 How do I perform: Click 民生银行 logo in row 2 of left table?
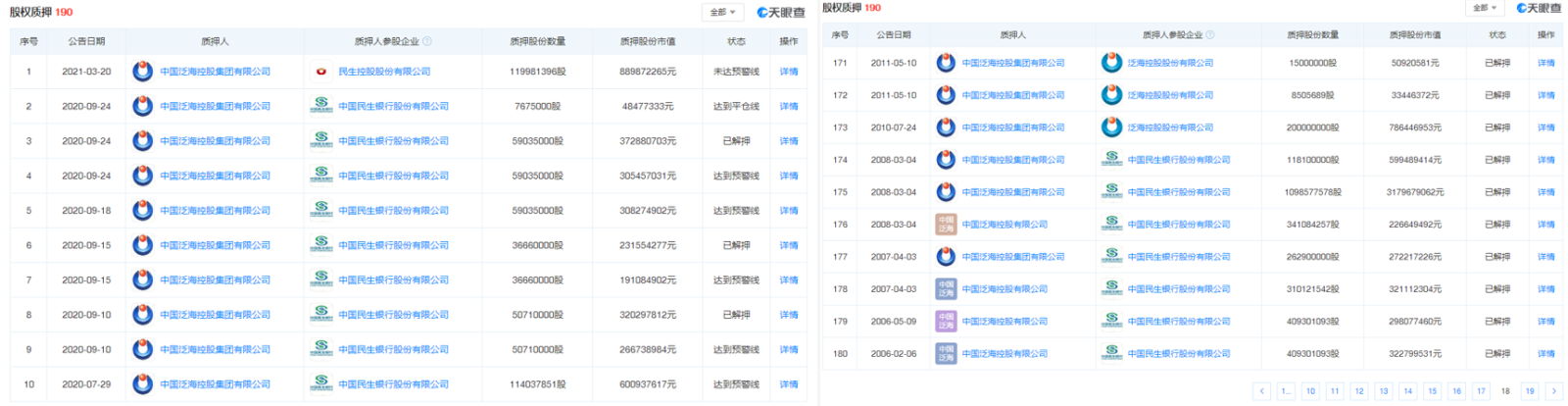[x=321, y=106]
